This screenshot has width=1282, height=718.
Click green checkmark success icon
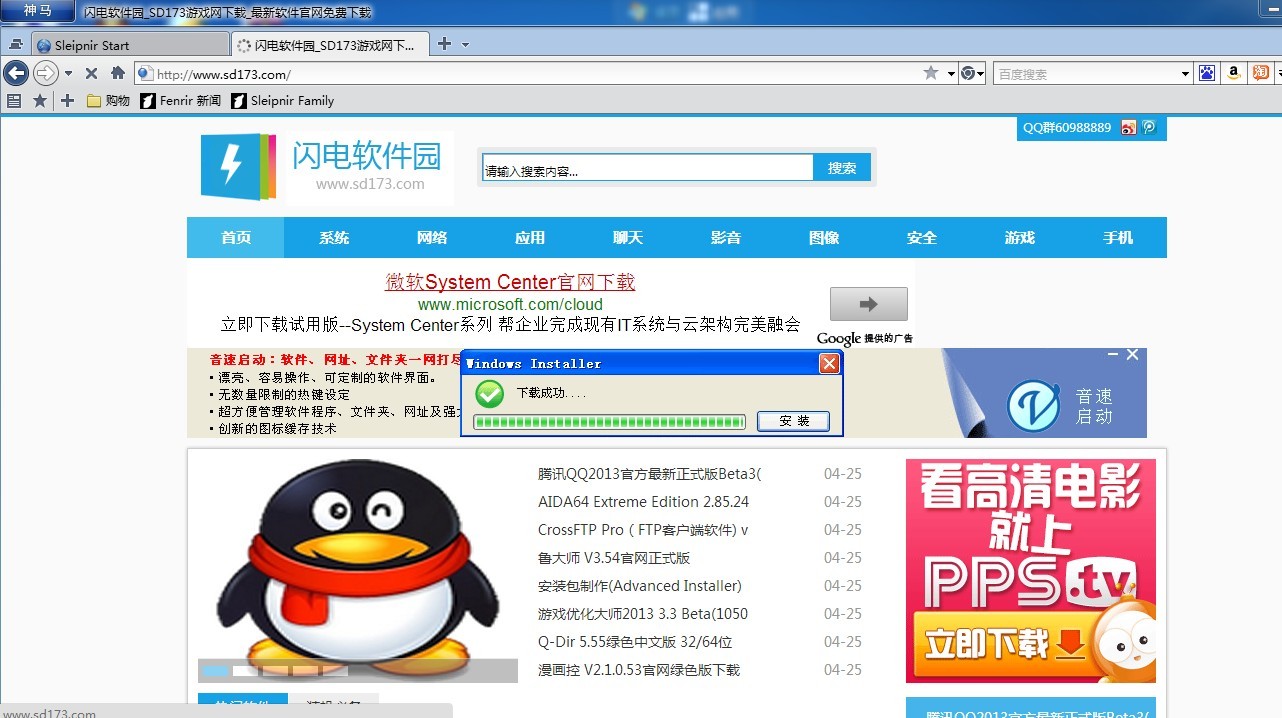[489, 393]
